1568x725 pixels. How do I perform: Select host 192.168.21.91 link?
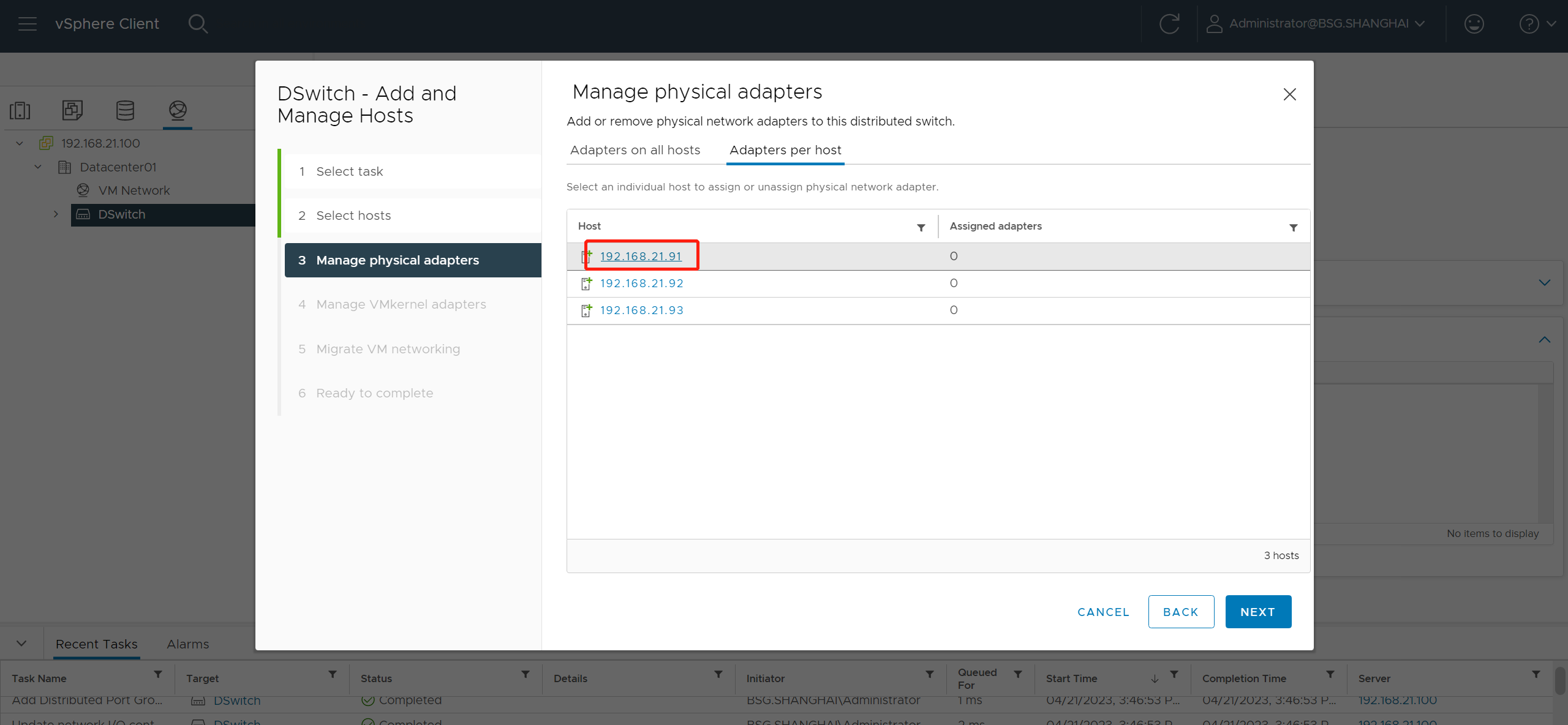coord(640,256)
